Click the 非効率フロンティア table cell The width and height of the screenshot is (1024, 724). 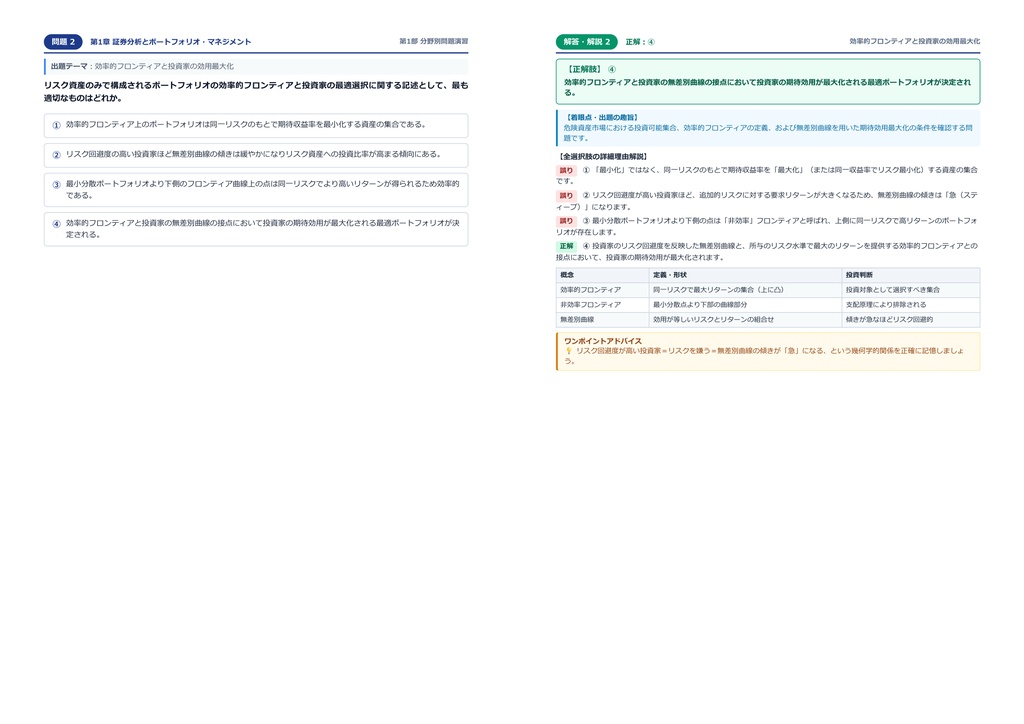[x=602, y=305]
